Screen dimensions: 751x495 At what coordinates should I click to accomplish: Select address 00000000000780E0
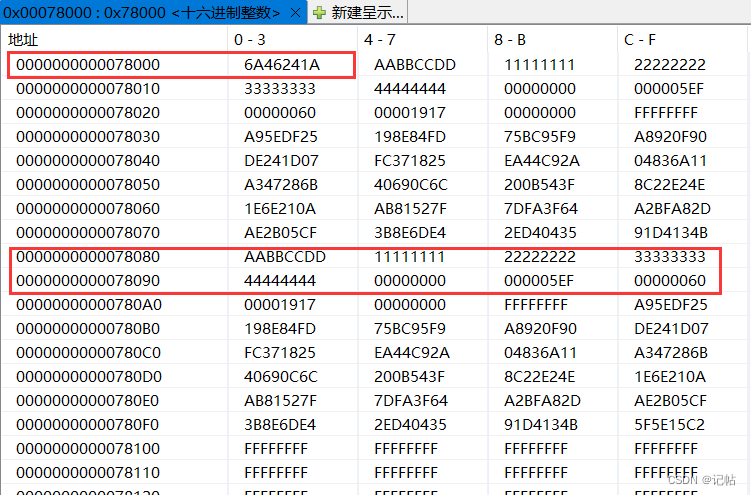pos(87,400)
